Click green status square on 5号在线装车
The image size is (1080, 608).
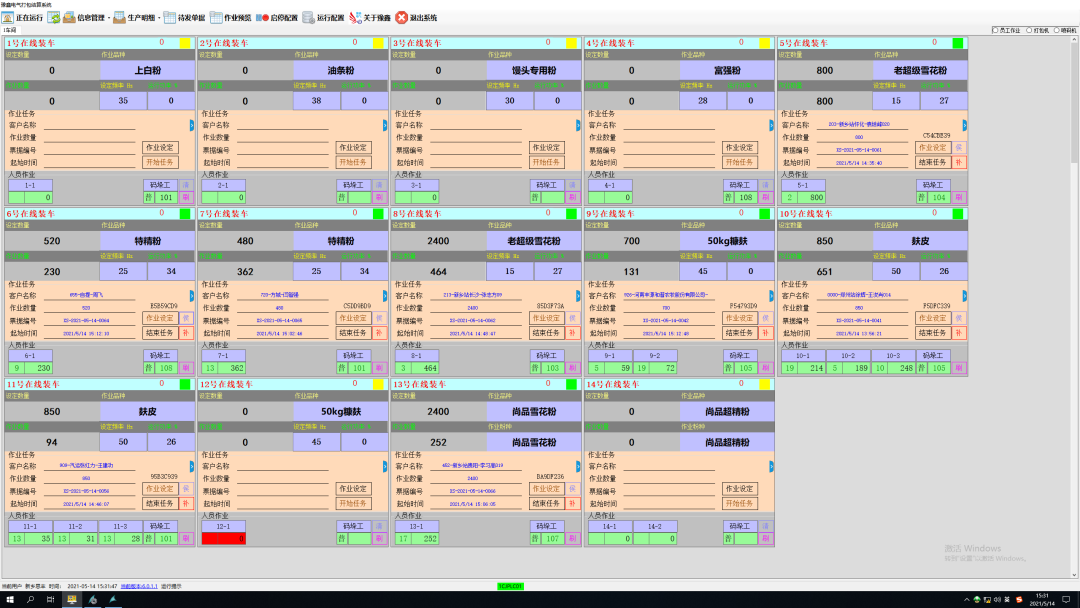pyautogui.click(x=957, y=43)
